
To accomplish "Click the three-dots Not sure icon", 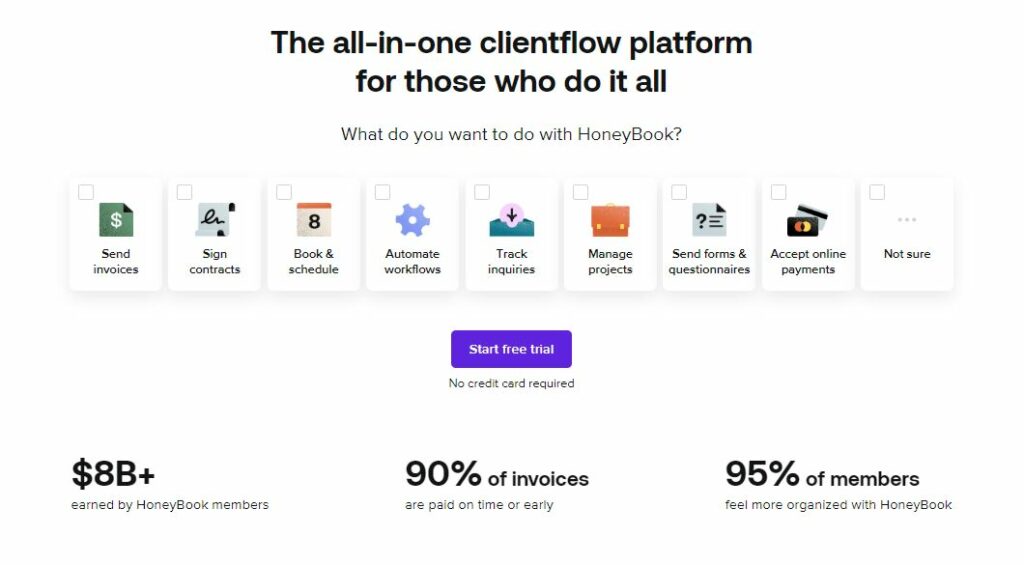I will click(x=907, y=219).
